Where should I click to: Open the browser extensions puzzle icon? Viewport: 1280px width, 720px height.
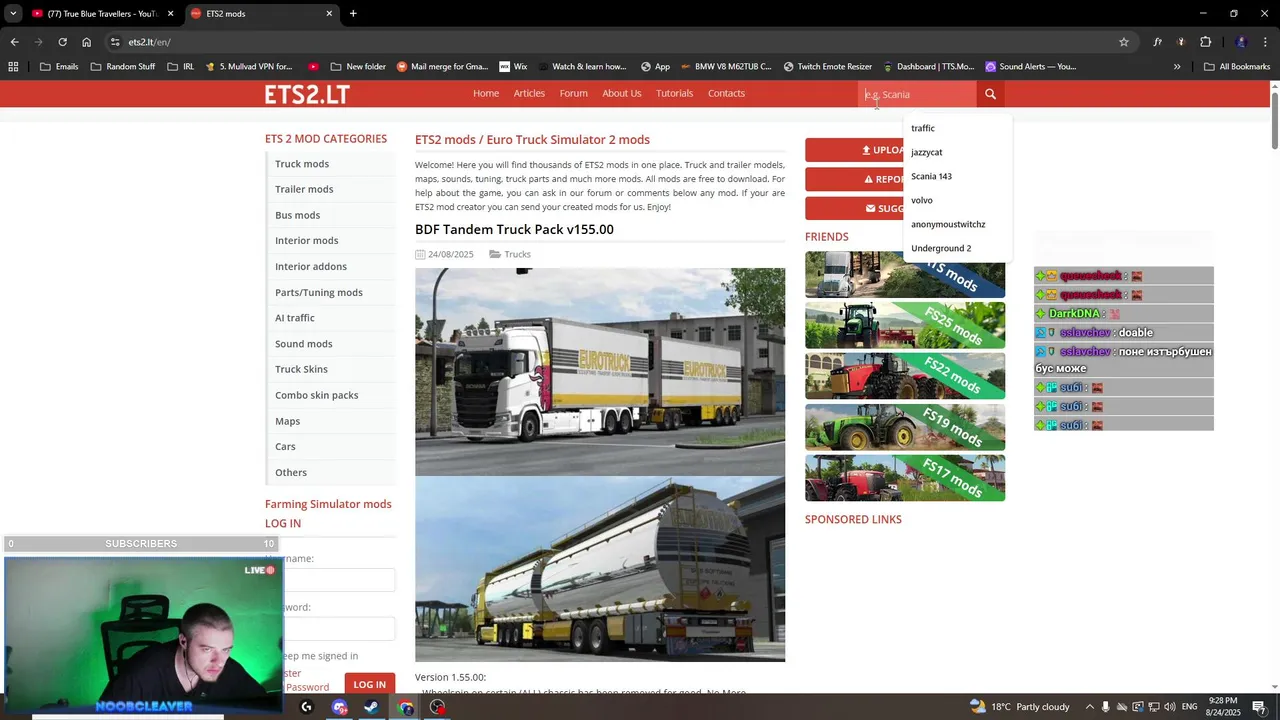pos(1205,42)
